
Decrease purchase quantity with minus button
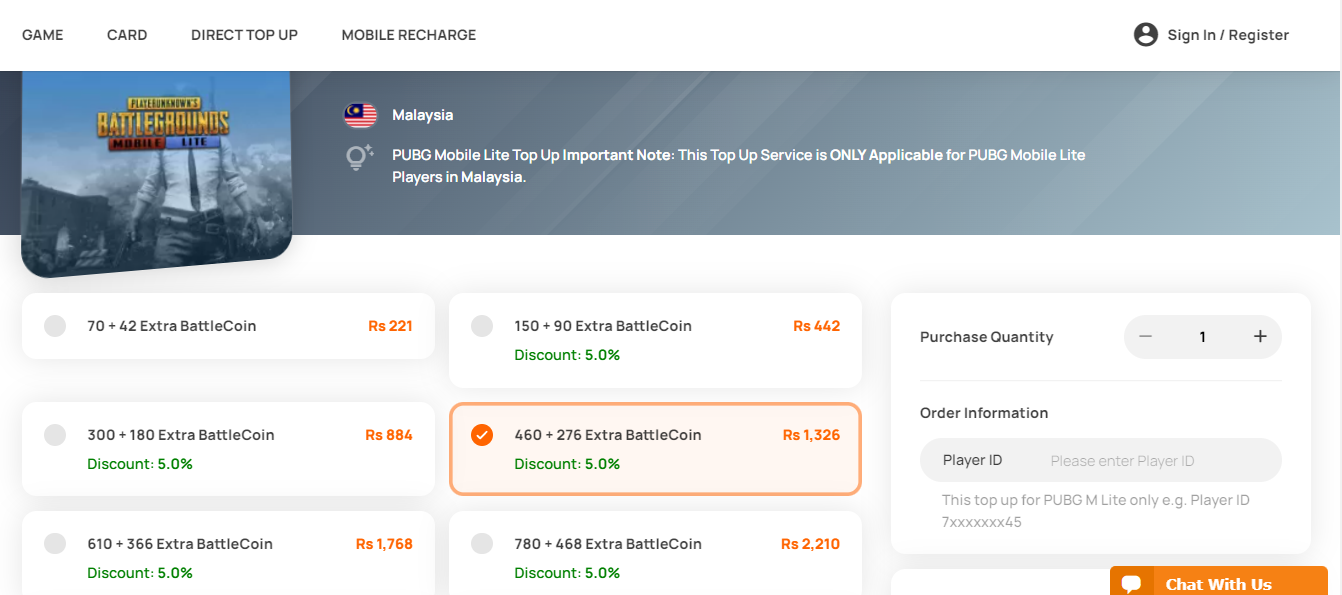1146,337
